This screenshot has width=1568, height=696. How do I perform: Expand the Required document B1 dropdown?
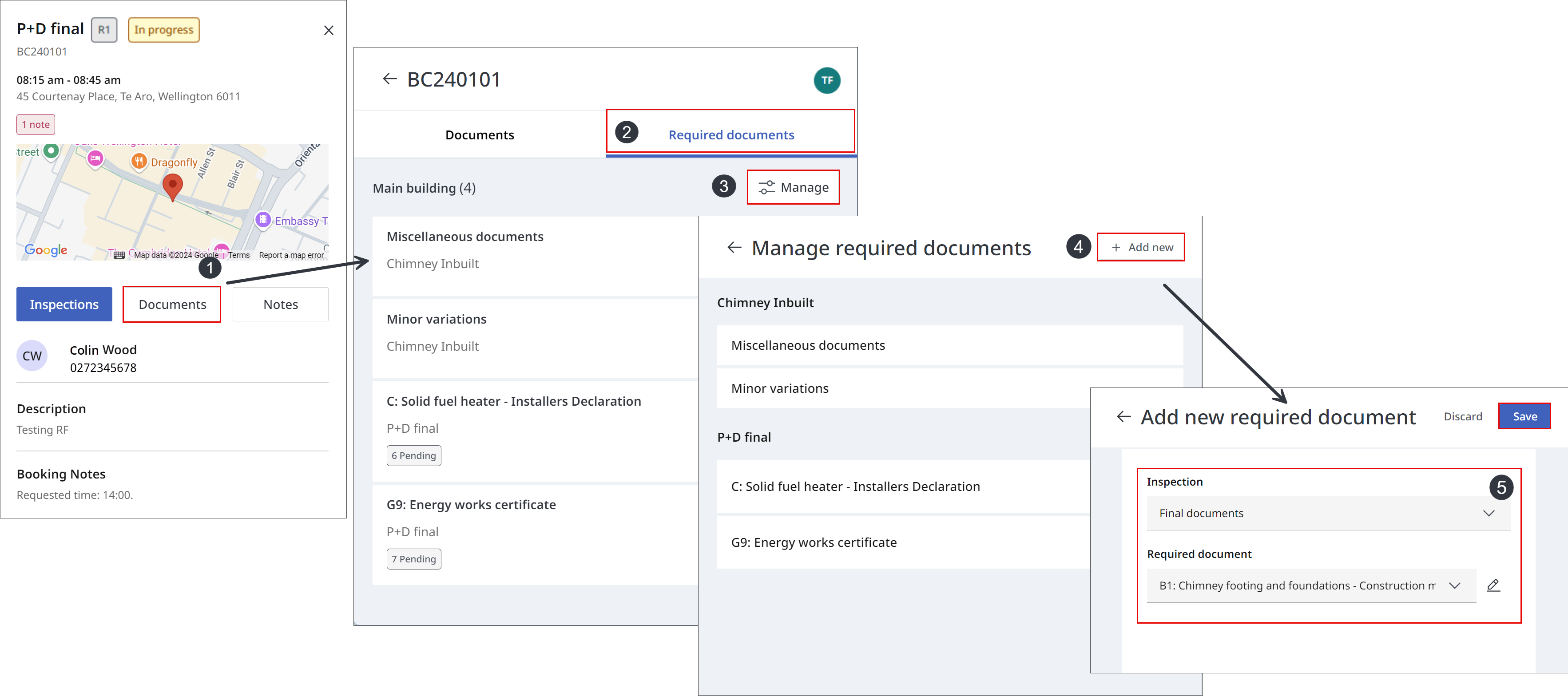click(1311, 586)
